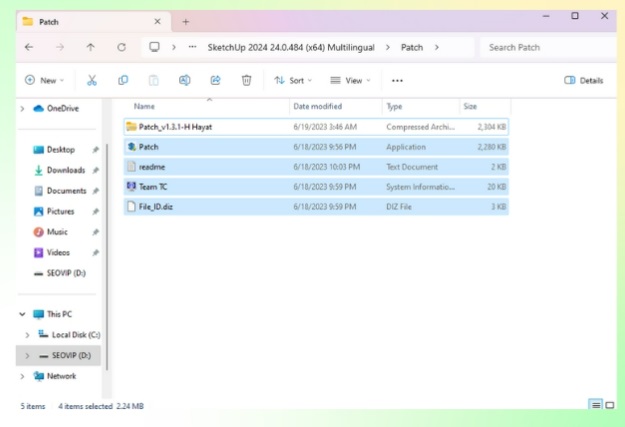Click the Patch breadcrumb in address bar
Viewport: 625px width, 427px height.
411,47
